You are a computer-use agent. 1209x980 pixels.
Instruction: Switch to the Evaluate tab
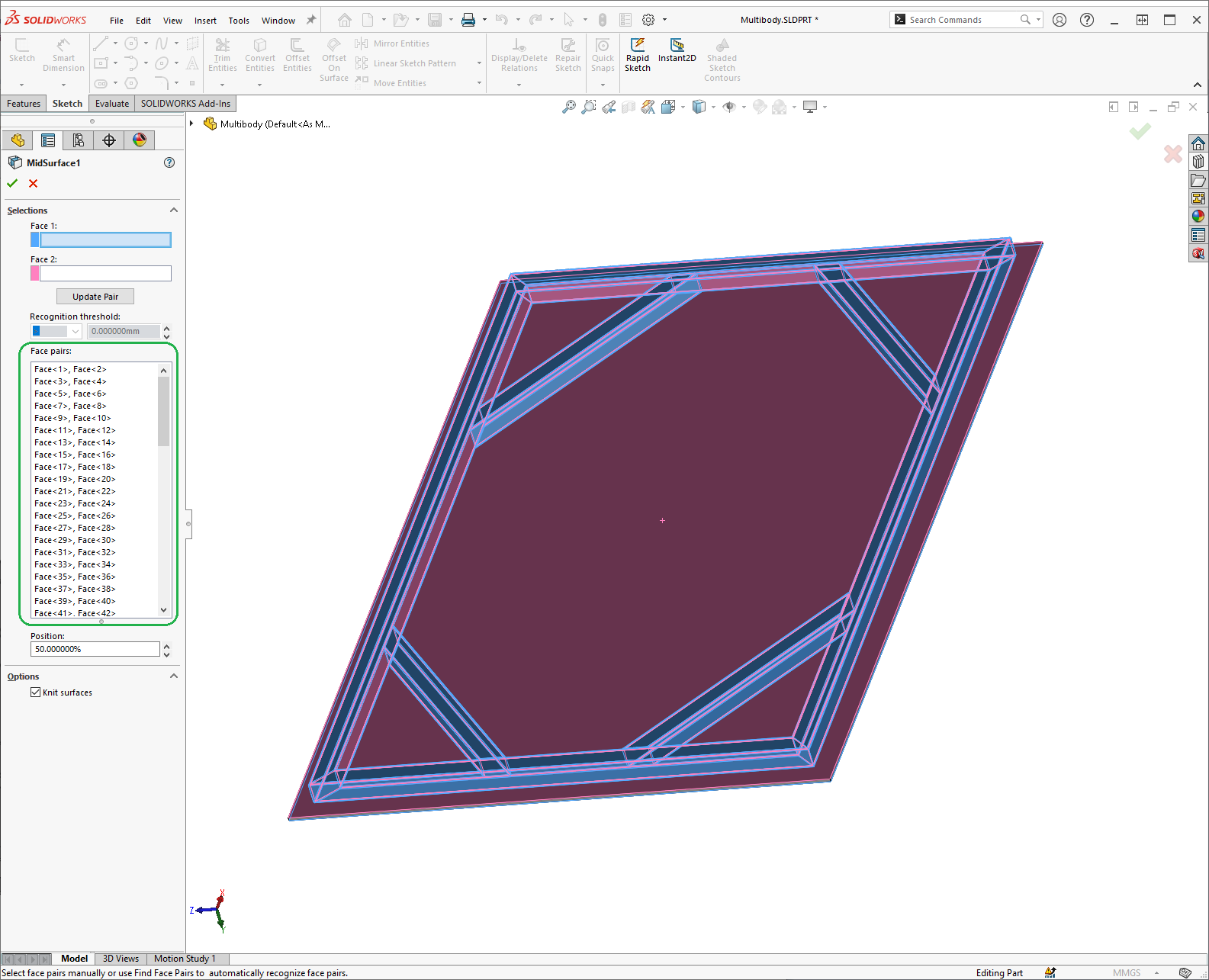112,104
